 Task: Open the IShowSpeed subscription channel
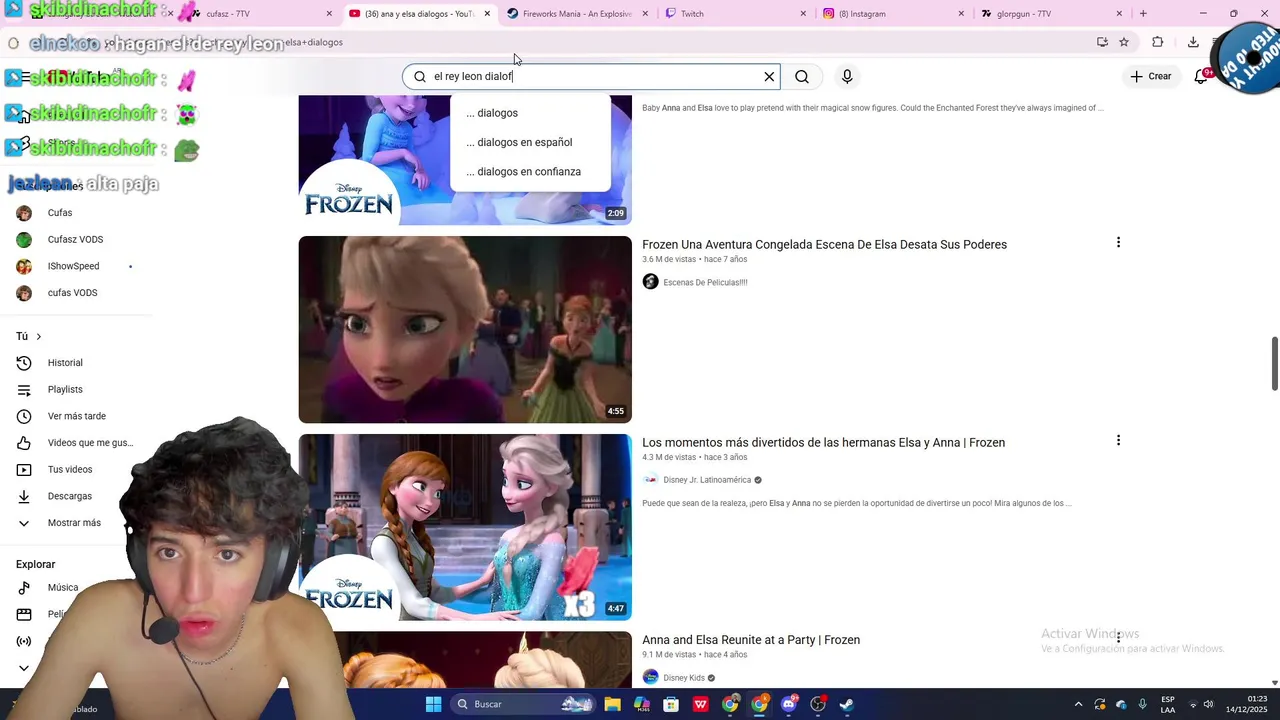tap(75, 266)
